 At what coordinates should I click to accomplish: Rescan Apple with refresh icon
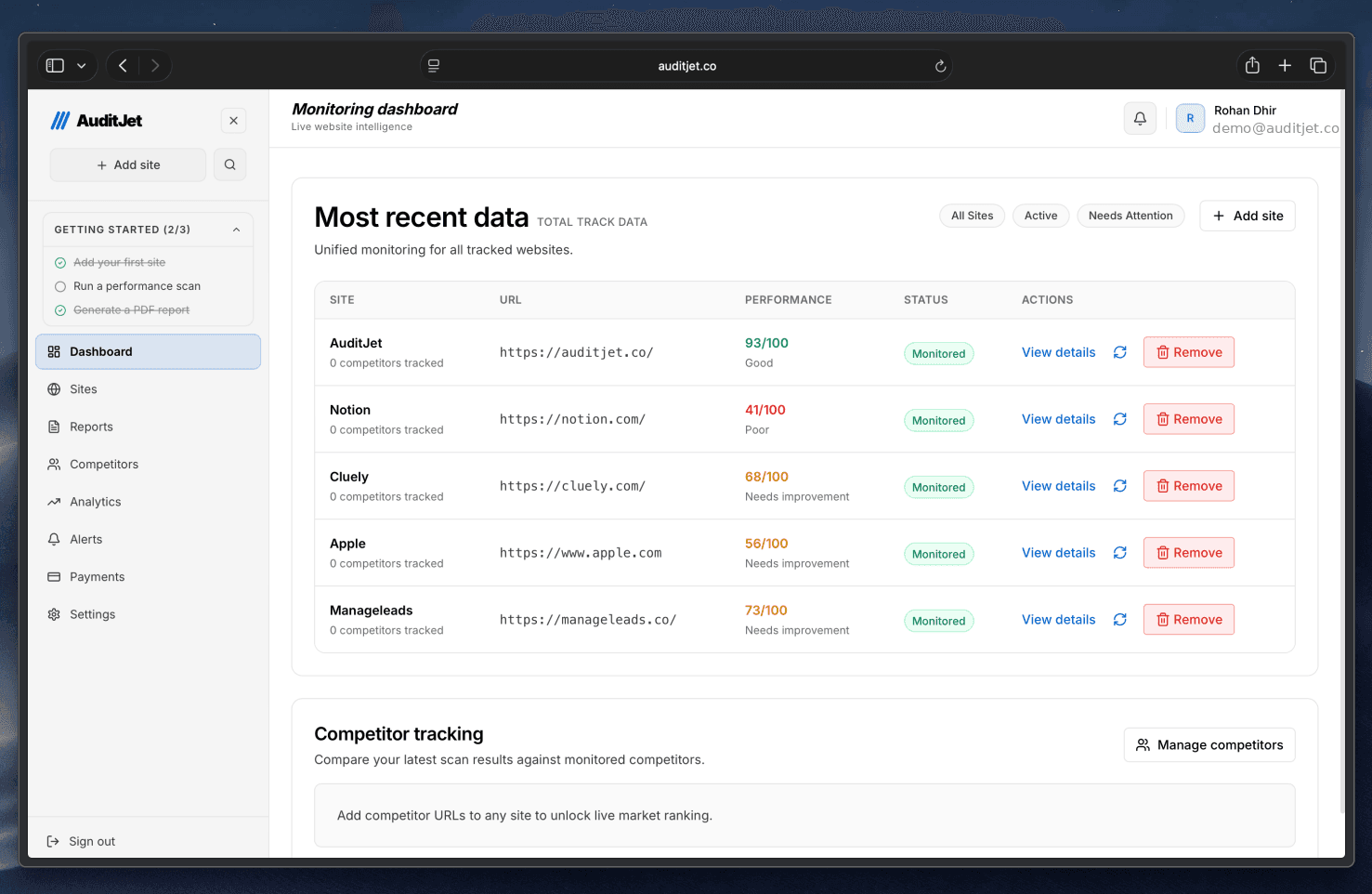(1119, 553)
